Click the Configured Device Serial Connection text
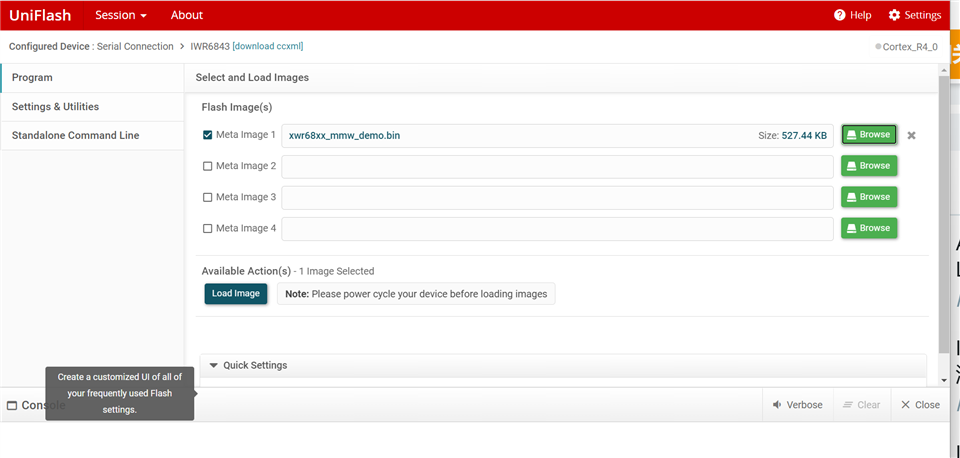Viewport: 960px width, 458px height. click(x=91, y=47)
